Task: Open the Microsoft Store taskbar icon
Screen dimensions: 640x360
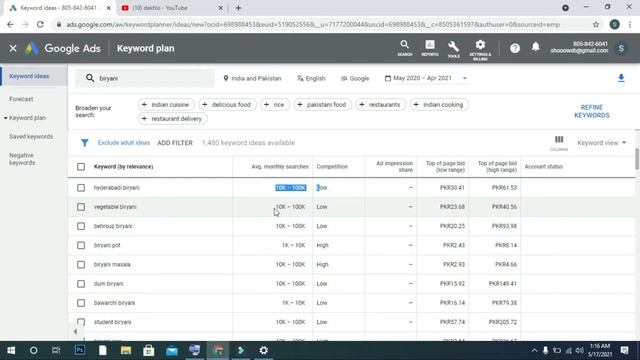Action: (149, 350)
